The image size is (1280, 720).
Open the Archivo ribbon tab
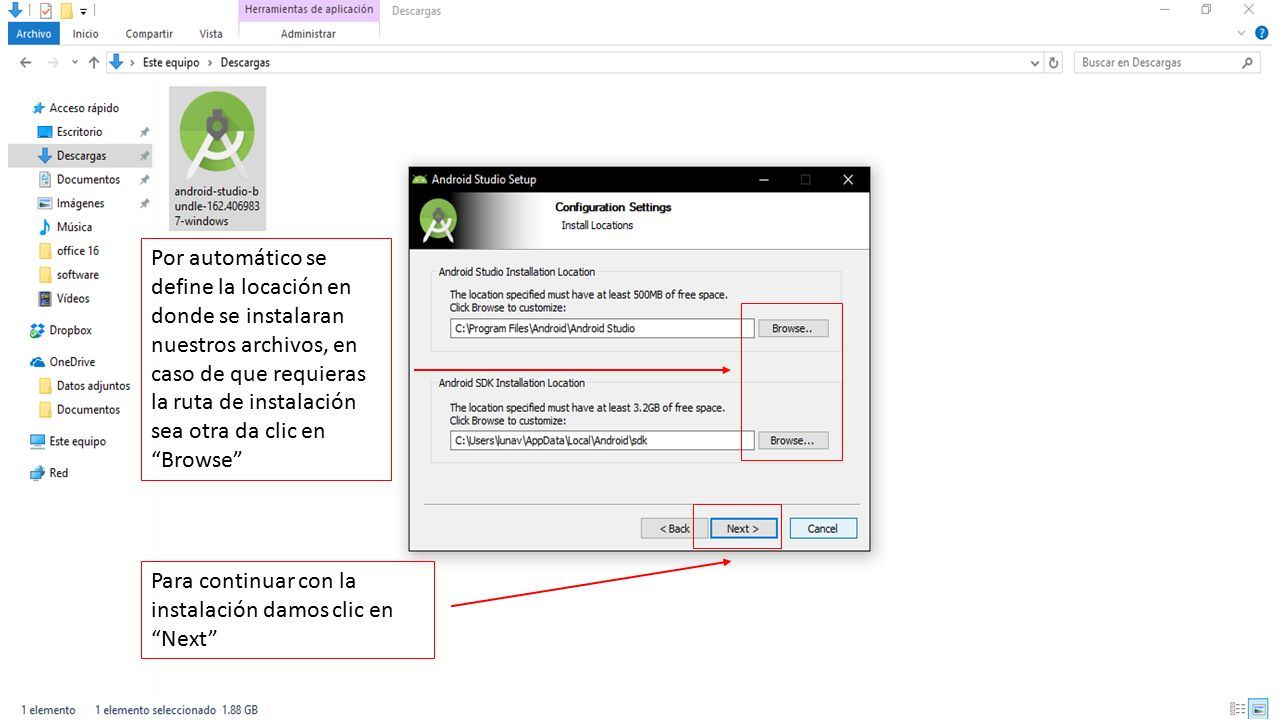pyautogui.click(x=33, y=34)
